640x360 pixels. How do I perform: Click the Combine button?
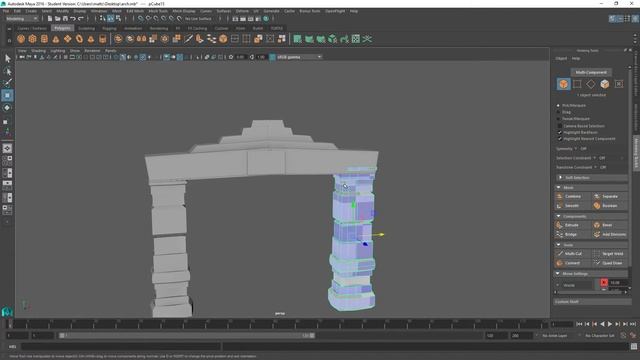(573, 196)
